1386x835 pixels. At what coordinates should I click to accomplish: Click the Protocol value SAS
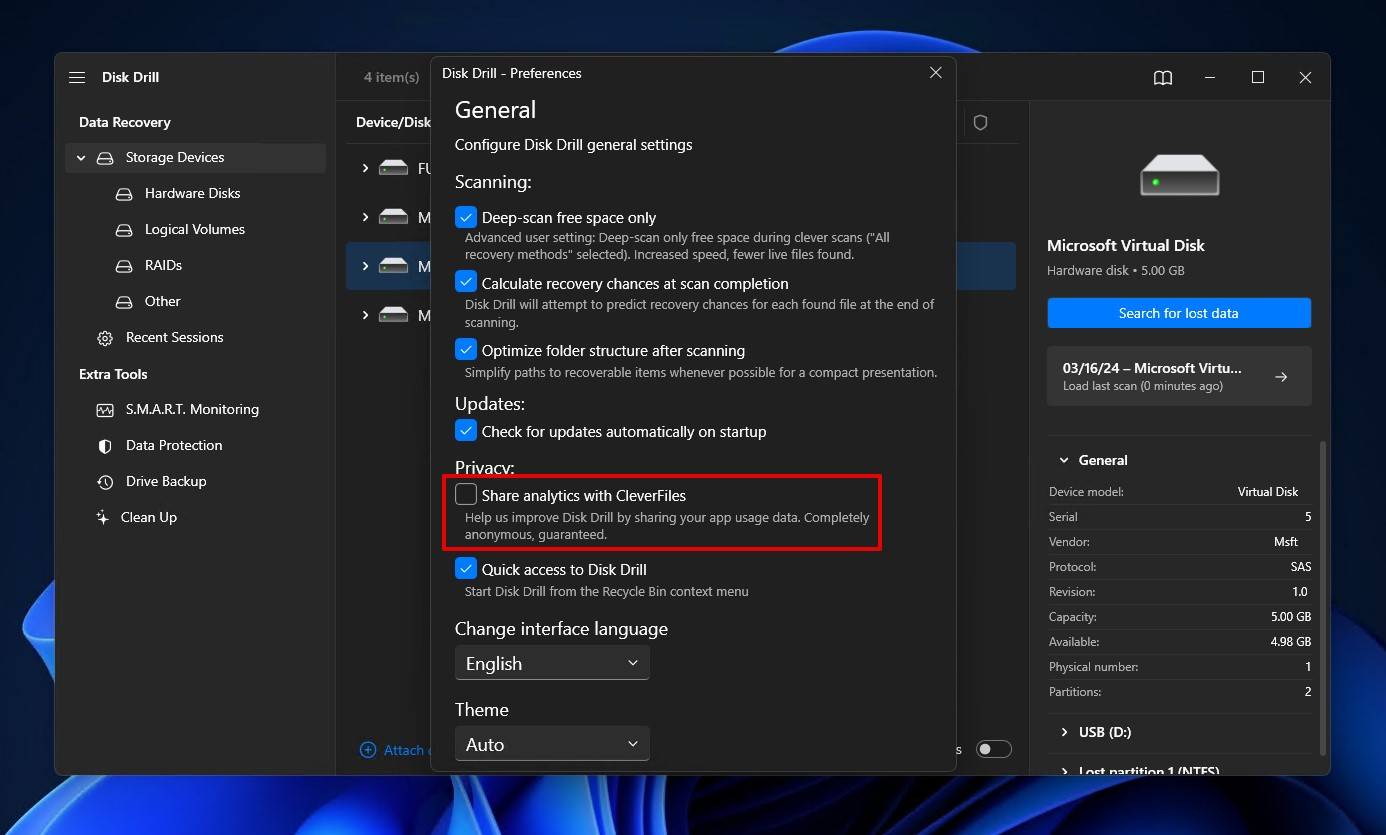pyautogui.click(x=1301, y=567)
